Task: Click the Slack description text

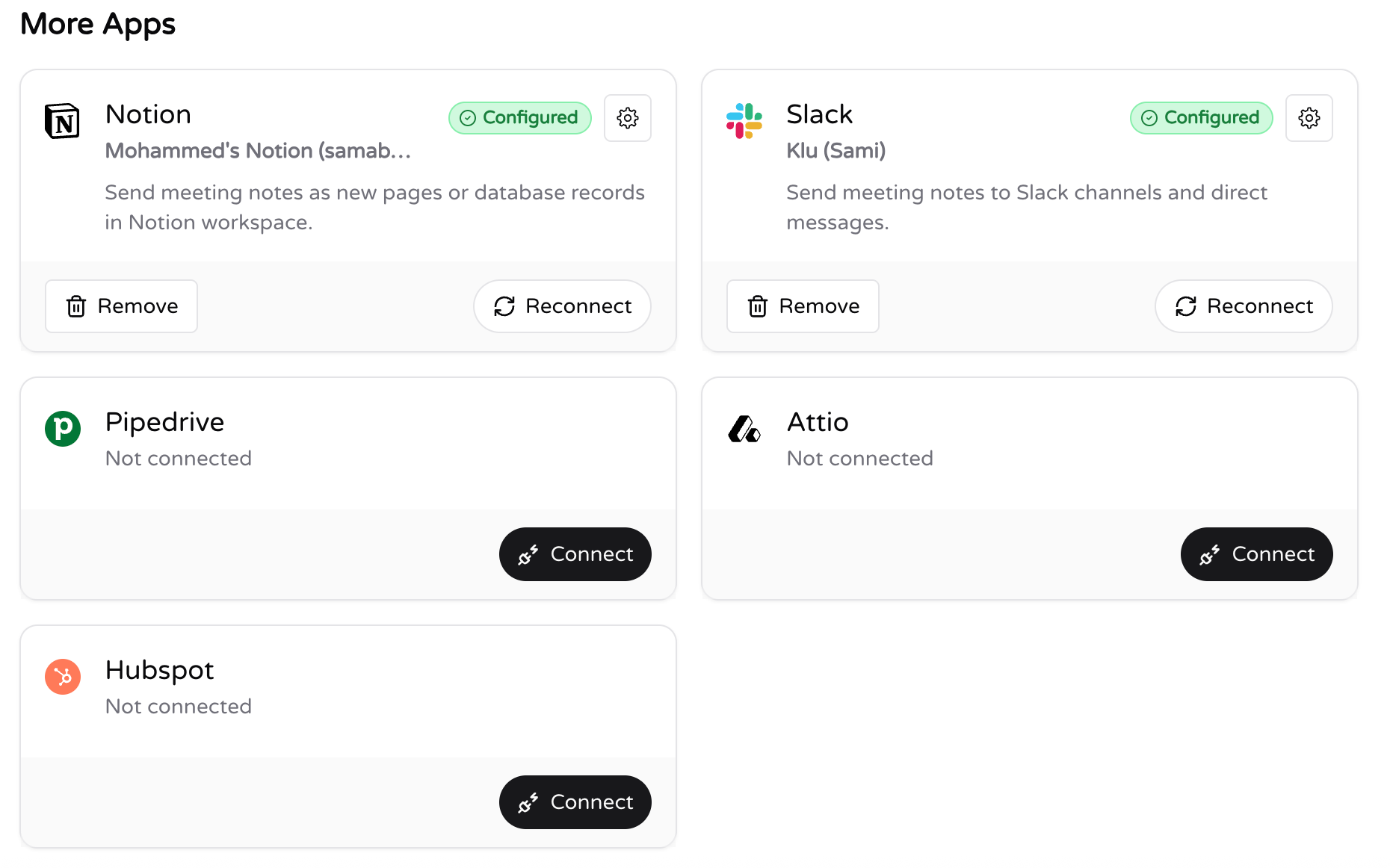Action: [1027, 208]
